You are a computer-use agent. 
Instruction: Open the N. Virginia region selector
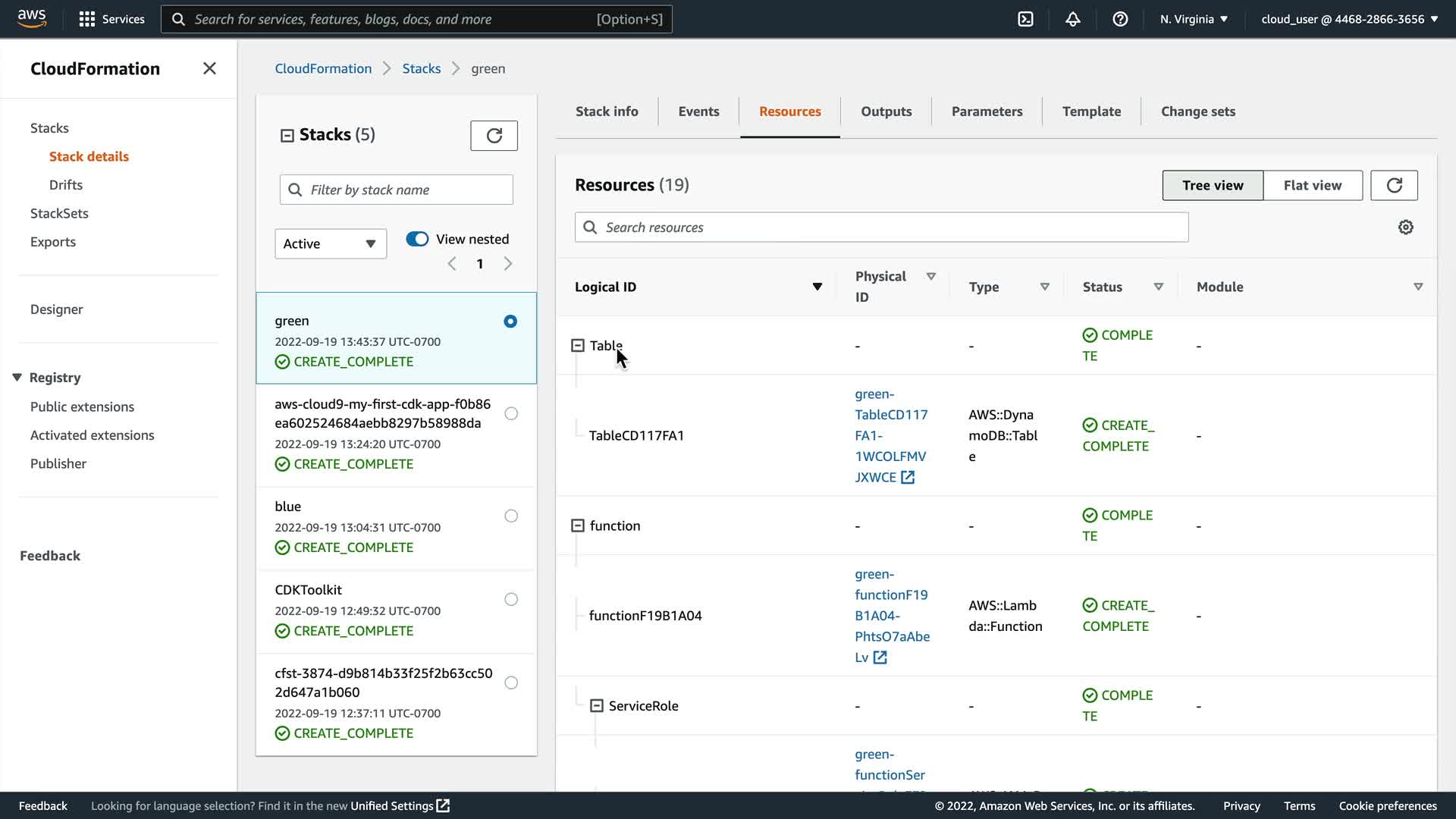coord(1194,19)
